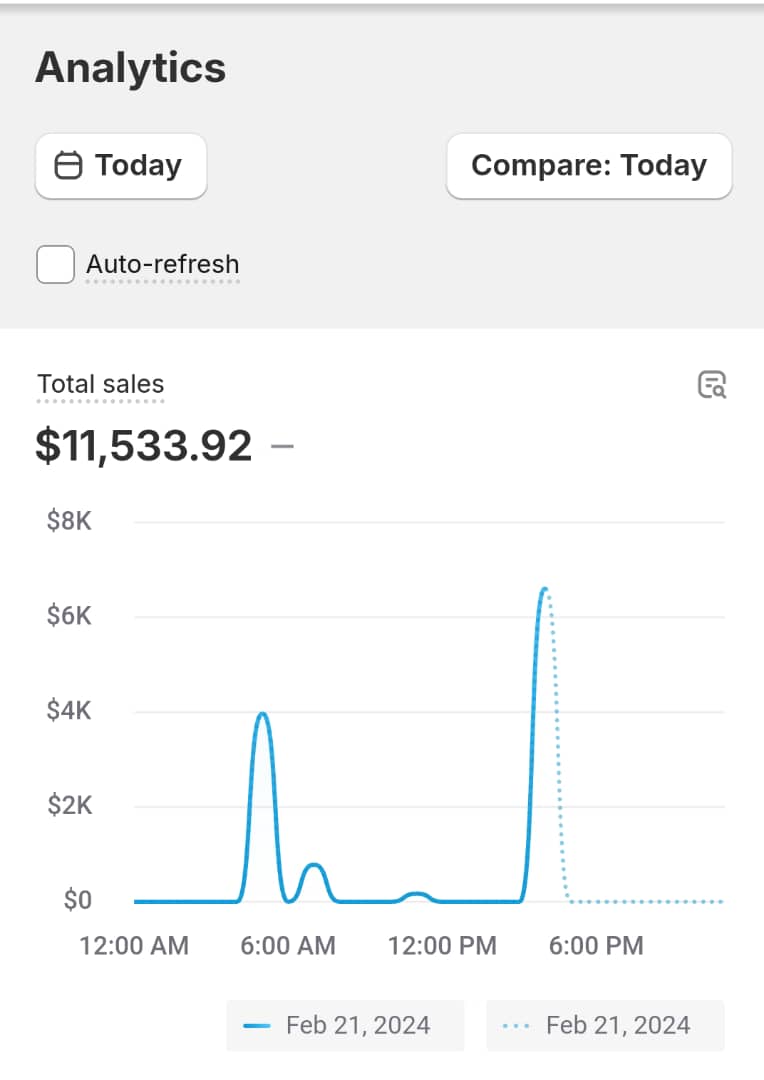Click the $8K y-axis label
Image resolution: width=764 pixels, height=1080 pixels.
click(69, 521)
